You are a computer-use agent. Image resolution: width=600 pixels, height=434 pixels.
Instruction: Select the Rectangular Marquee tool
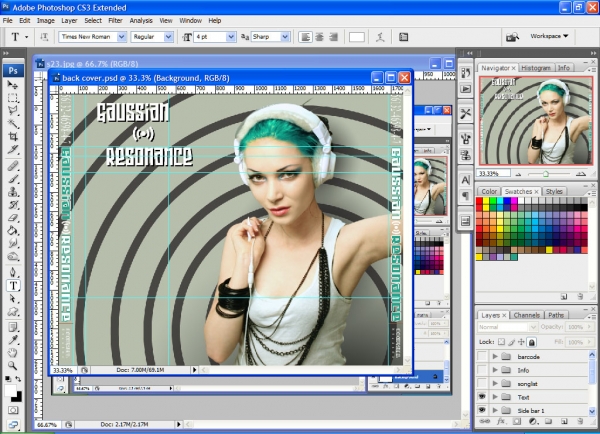point(13,98)
